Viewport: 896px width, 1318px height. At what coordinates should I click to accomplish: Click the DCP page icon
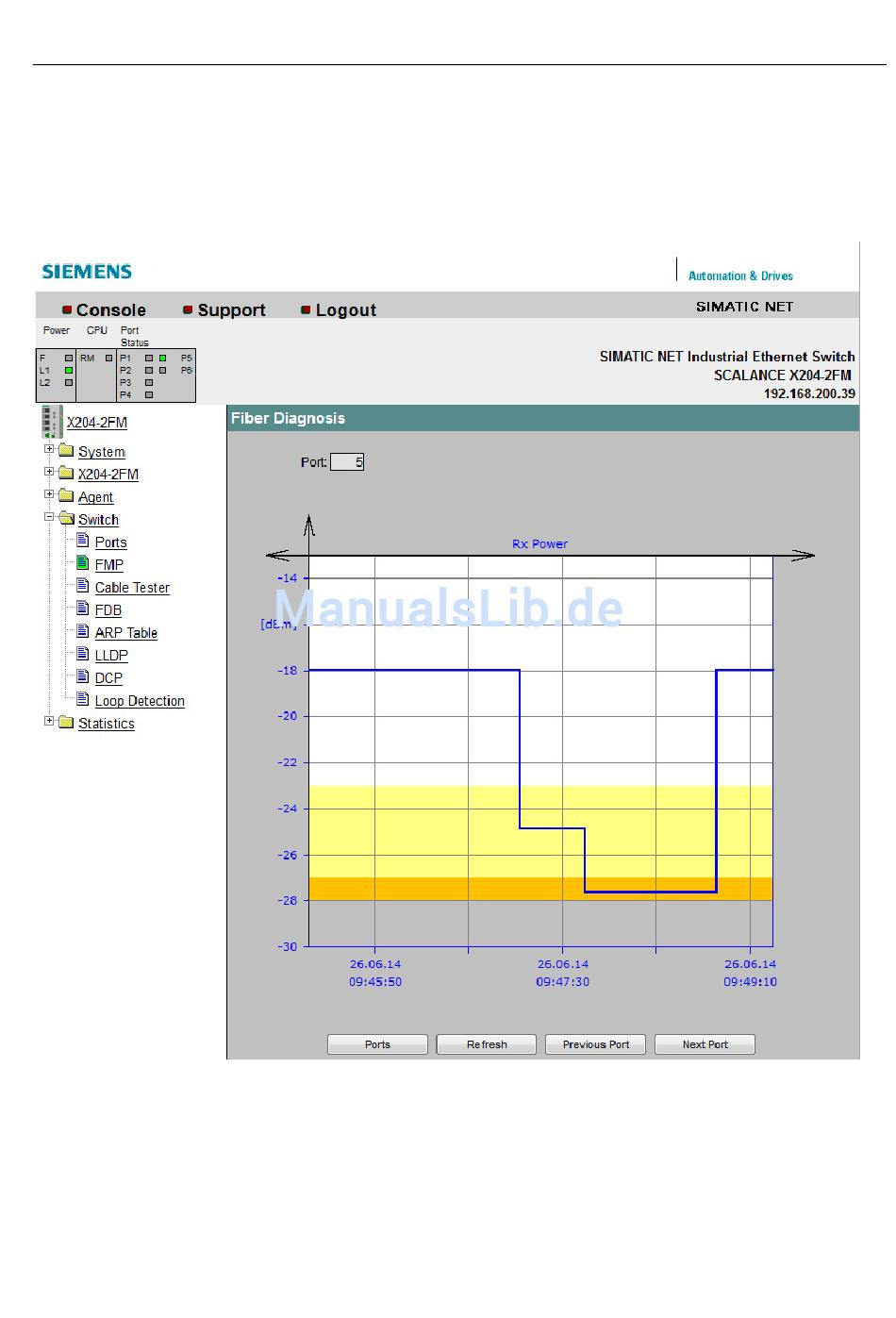(83, 676)
